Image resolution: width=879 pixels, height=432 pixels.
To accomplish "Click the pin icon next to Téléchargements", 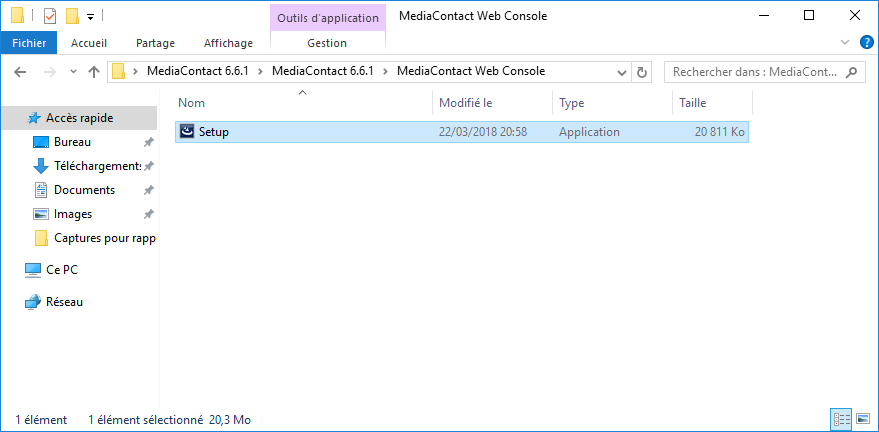I will tap(149, 166).
